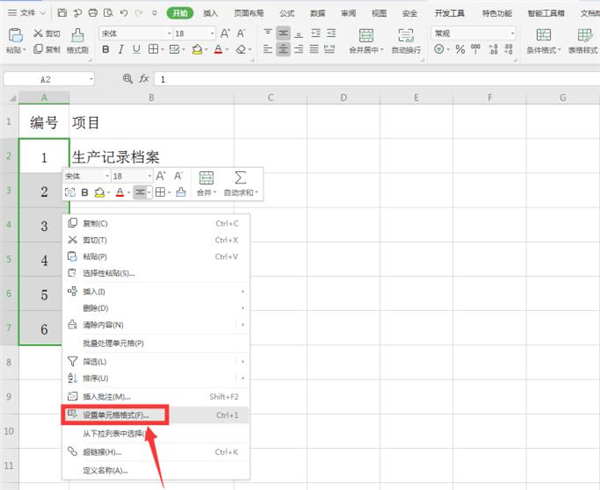The image size is (600, 490).
Task: Click increase font size icon in mini toolbar
Action: point(161,175)
